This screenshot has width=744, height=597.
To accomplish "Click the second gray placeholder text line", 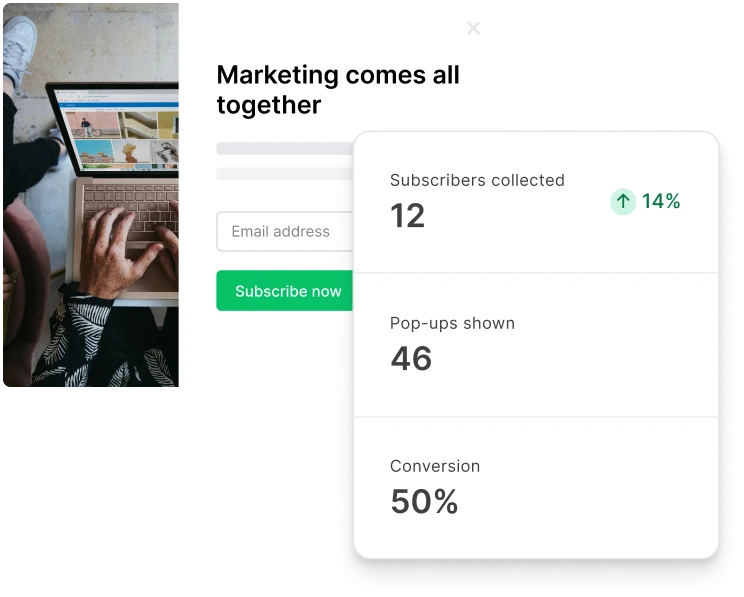I will tap(285, 173).
